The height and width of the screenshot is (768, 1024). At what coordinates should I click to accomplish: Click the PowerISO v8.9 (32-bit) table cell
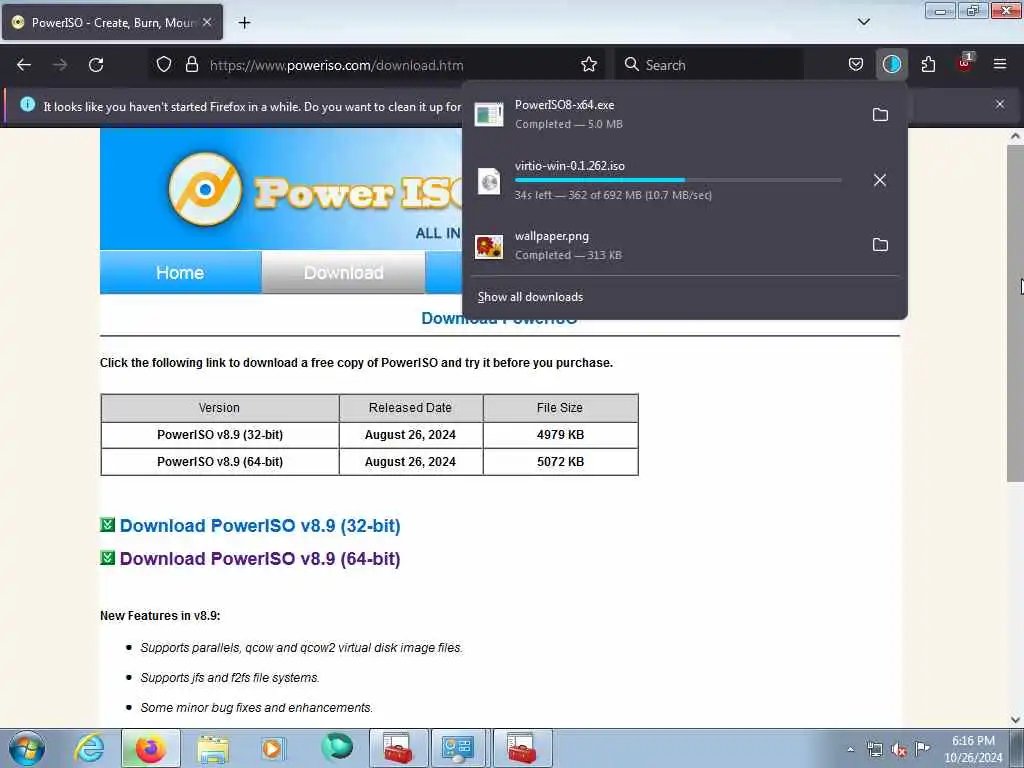click(220, 435)
